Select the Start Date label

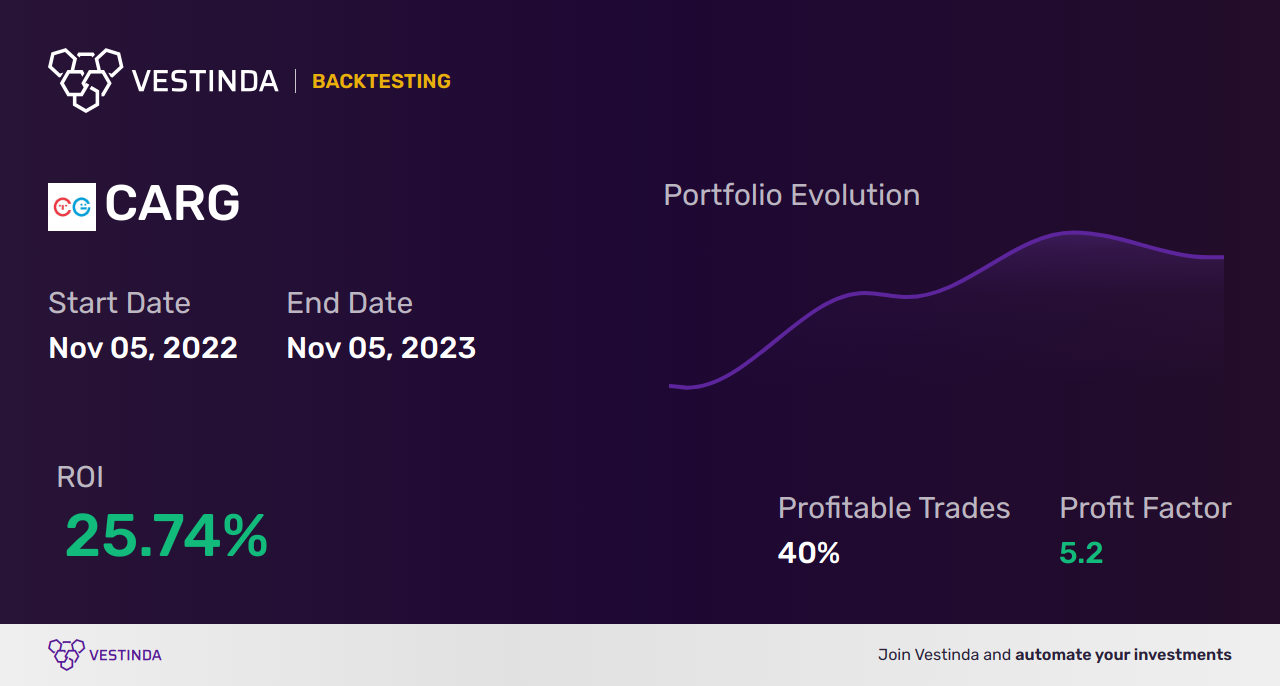pyautogui.click(x=119, y=303)
